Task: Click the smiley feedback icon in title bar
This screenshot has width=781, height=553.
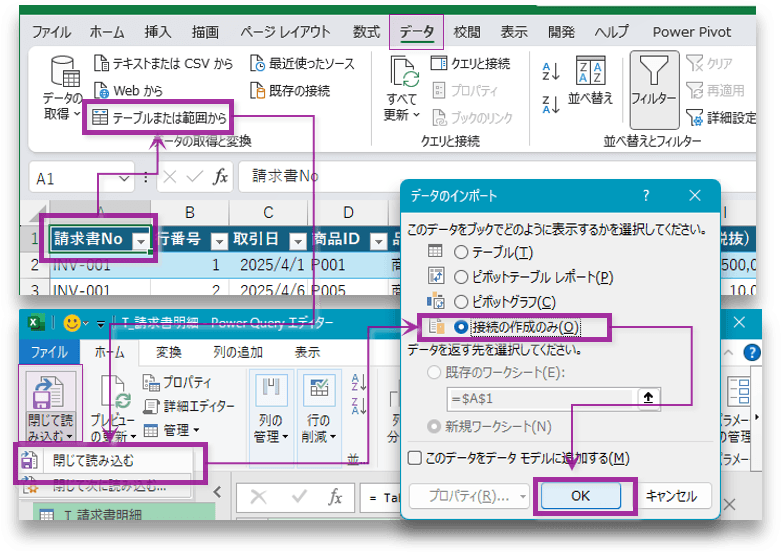Action: click(x=72, y=323)
